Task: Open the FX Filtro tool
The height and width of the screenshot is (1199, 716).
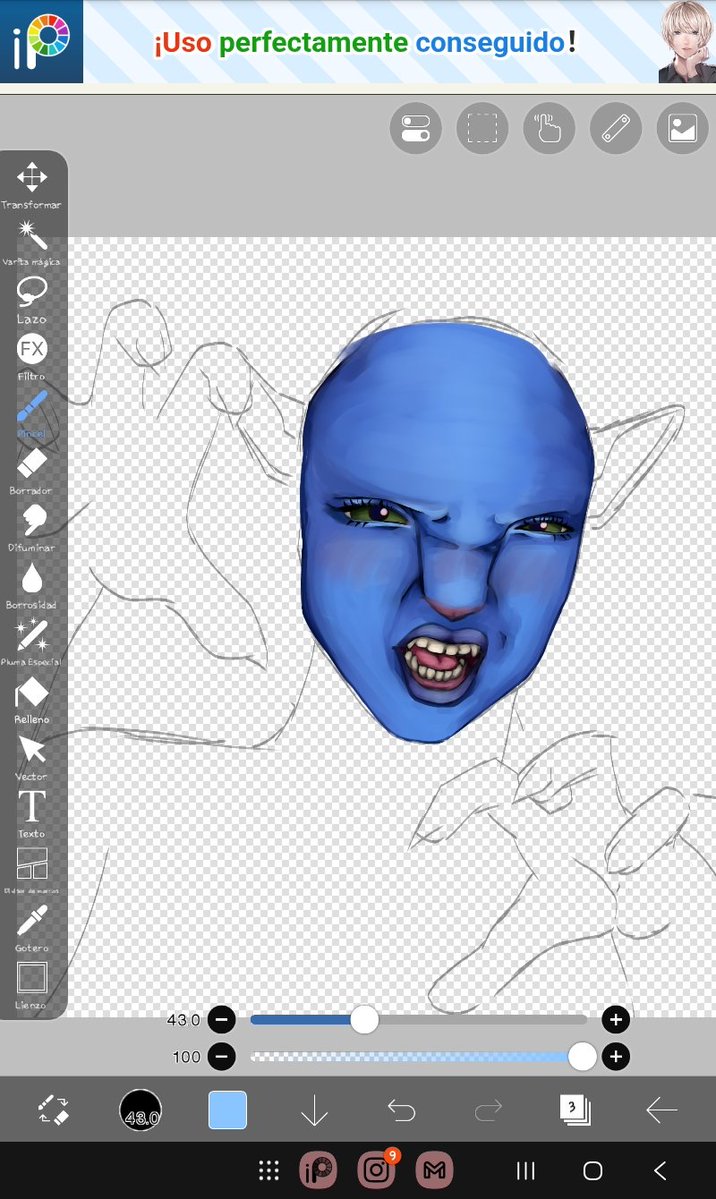Action: point(31,356)
